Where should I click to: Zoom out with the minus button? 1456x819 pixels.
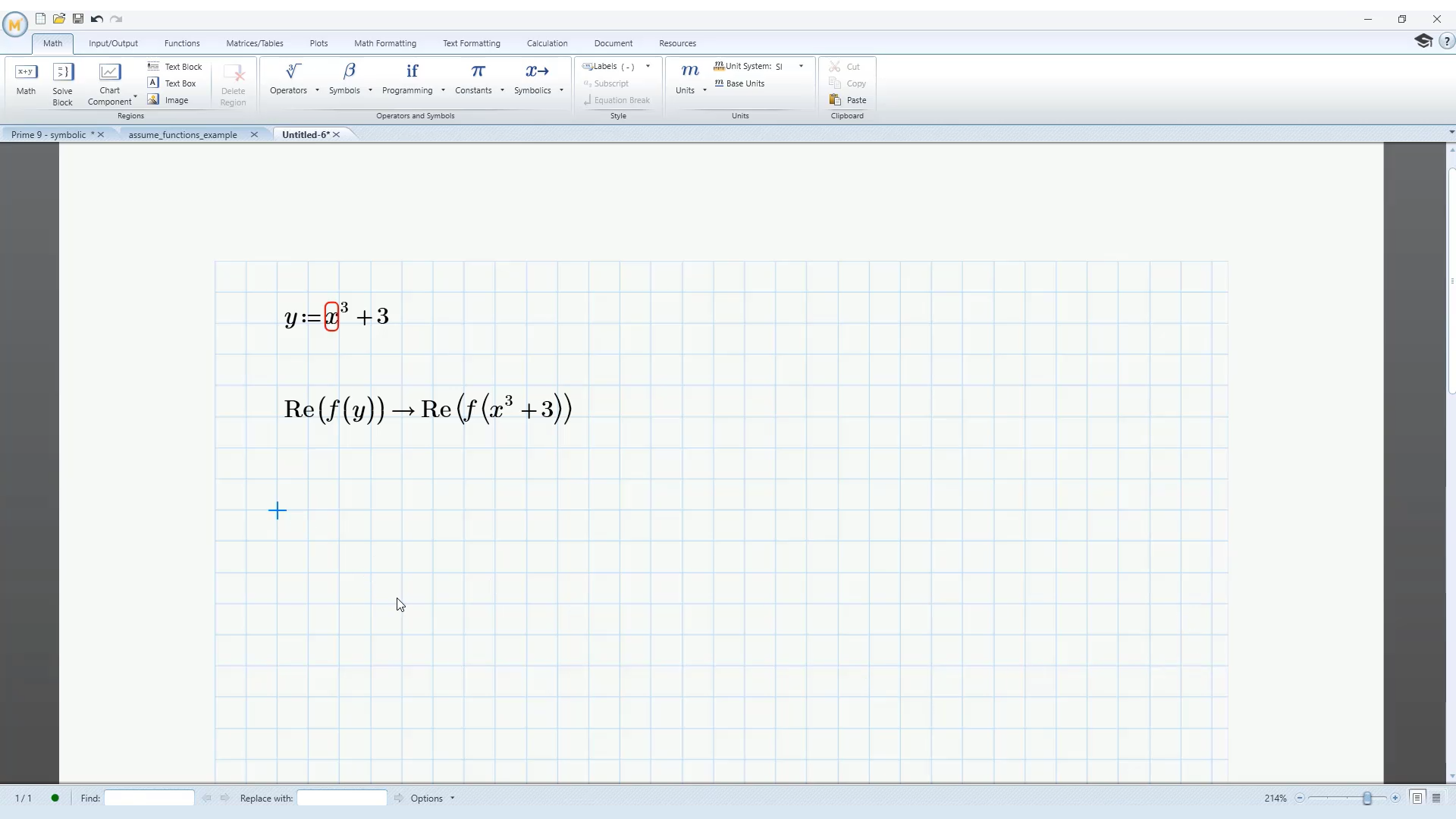coord(1300,799)
